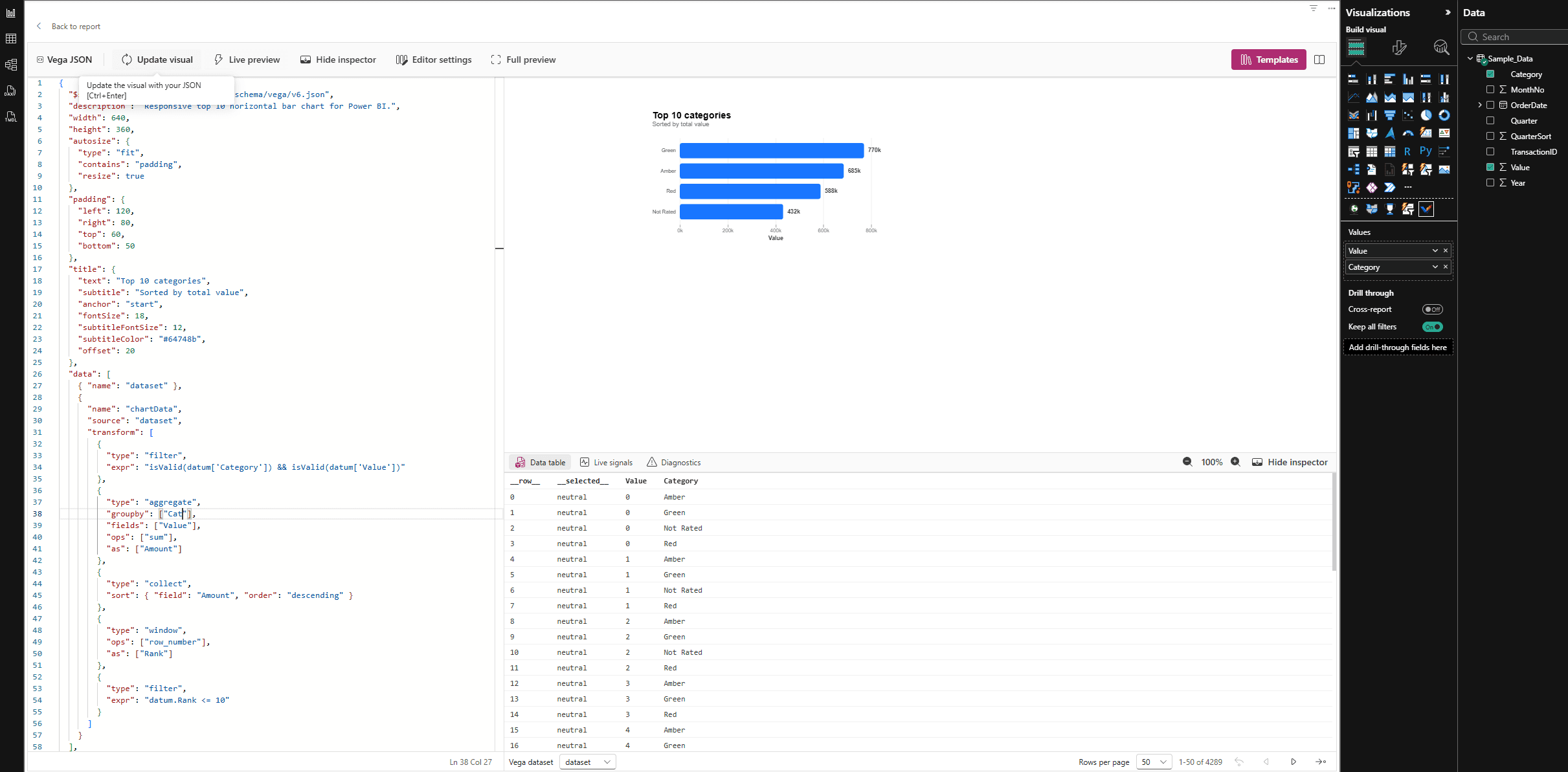This screenshot has height=772, width=1568.
Task: Select the scatter chart visual
Action: click(x=1408, y=115)
